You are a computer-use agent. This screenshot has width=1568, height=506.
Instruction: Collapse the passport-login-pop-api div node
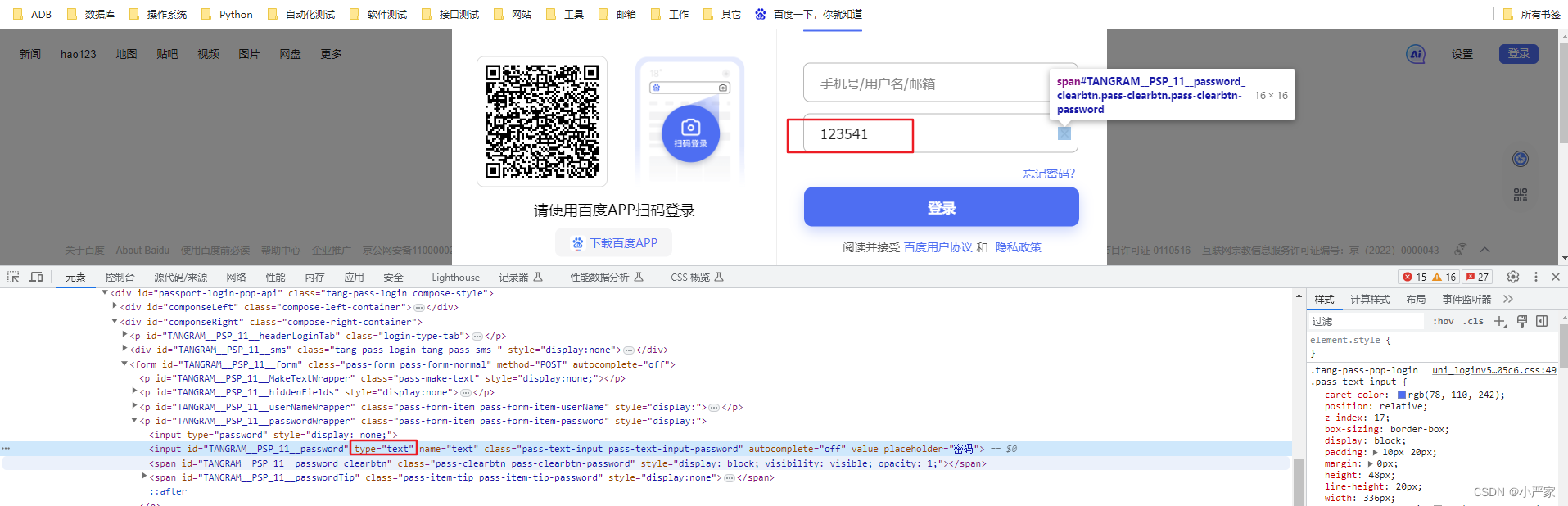[105, 293]
